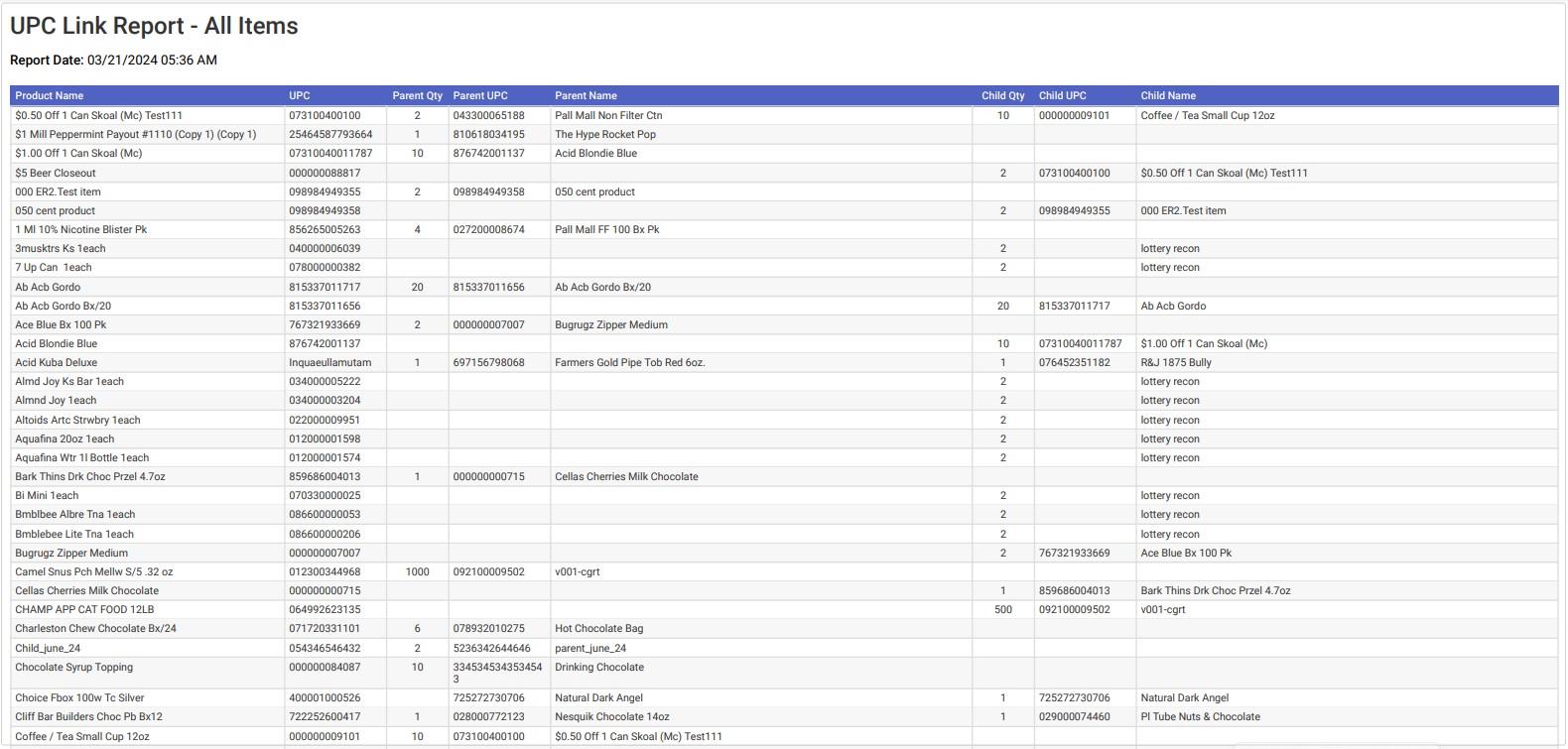
Task: Click product name Bugrugz Zipper Medium
Action: [71, 554]
